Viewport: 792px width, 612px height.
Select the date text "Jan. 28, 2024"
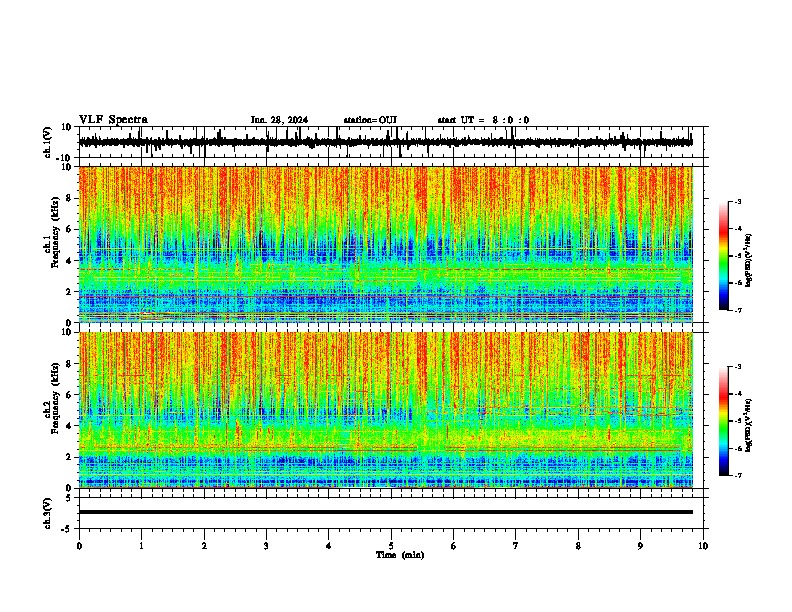[x=279, y=120]
